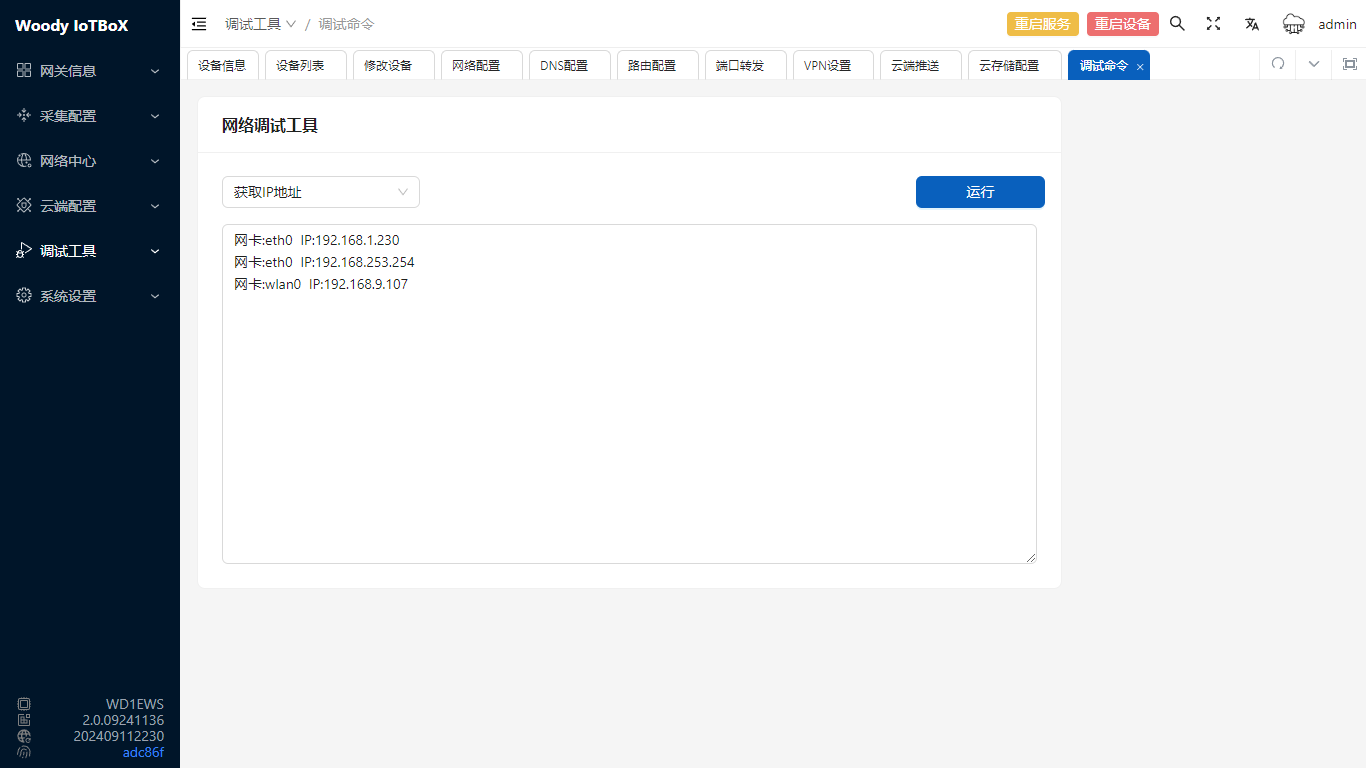The image size is (1366, 768).
Task: Expand the 网络中心 sidebar menu
Action: pyautogui.click(x=89, y=161)
